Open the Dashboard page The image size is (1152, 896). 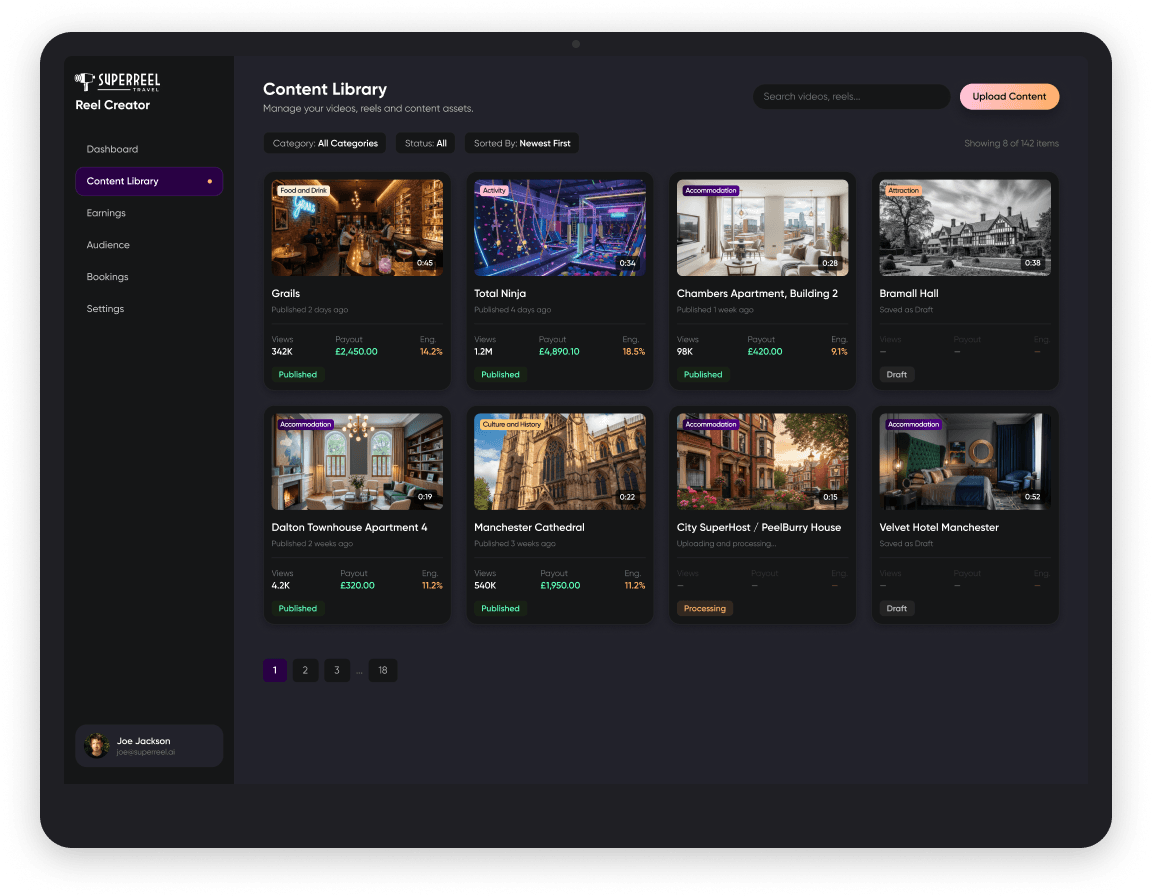click(112, 149)
